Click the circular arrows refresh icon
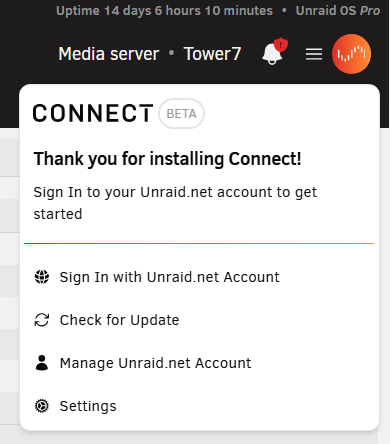Image resolution: width=390 pixels, height=444 pixels. [x=42, y=320]
